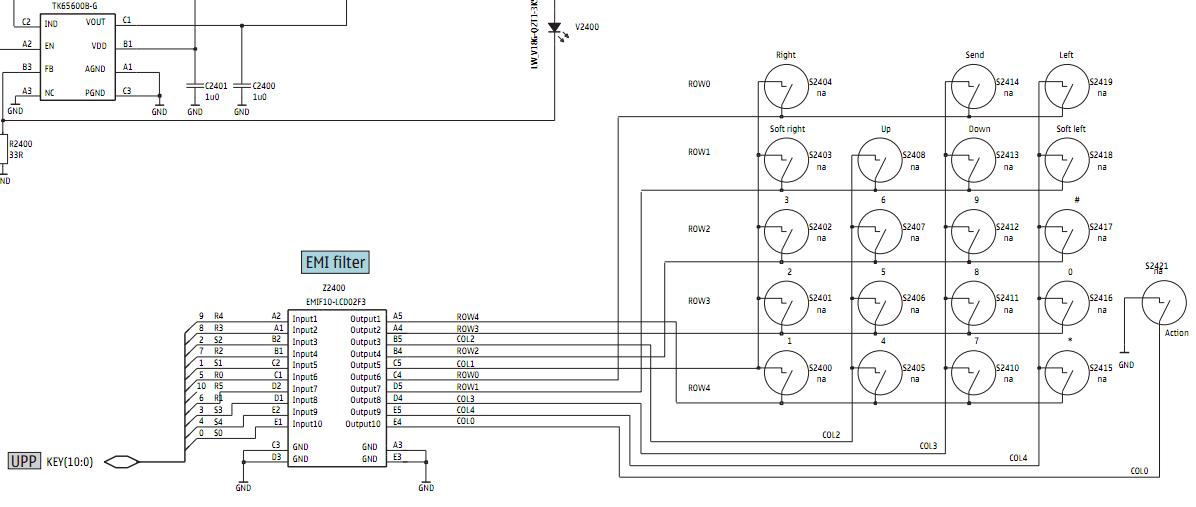Pick switch S2413 labeled Down
1196x507 pixels.
click(x=973, y=160)
